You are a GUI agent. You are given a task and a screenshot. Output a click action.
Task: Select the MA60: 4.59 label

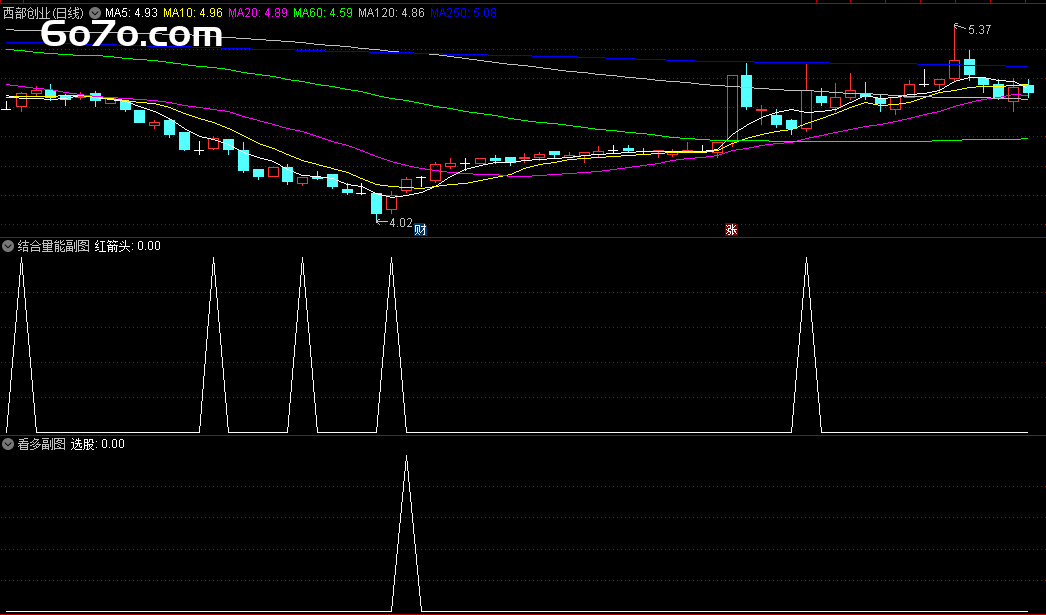pyautogui.click(x=323, y=13)
